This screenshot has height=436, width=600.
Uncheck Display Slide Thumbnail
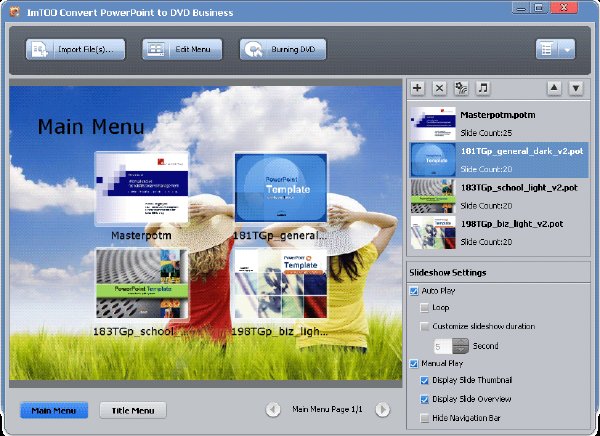[424, 380]
